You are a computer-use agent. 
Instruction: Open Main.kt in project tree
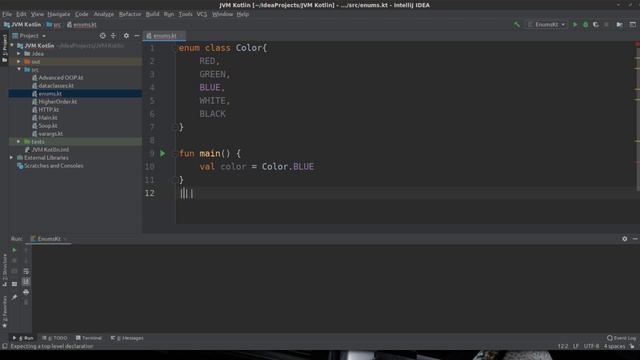(x=44, y=118)
